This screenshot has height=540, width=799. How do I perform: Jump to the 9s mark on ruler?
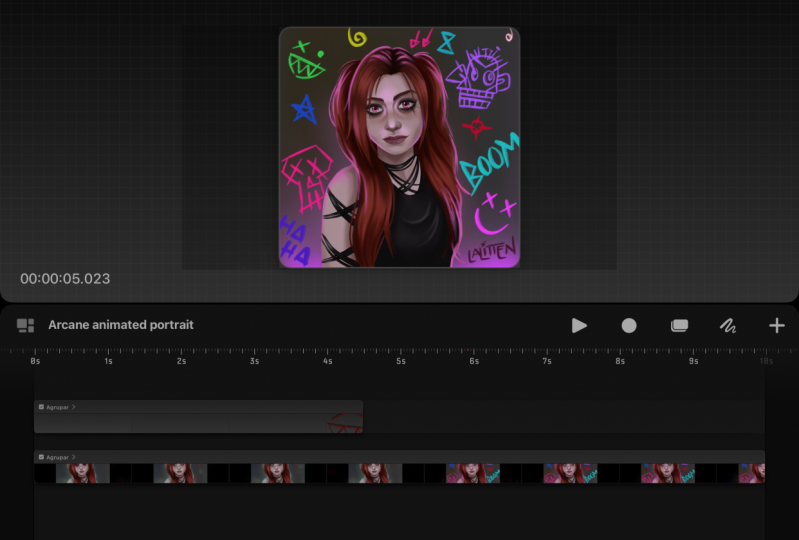[694, 361]
